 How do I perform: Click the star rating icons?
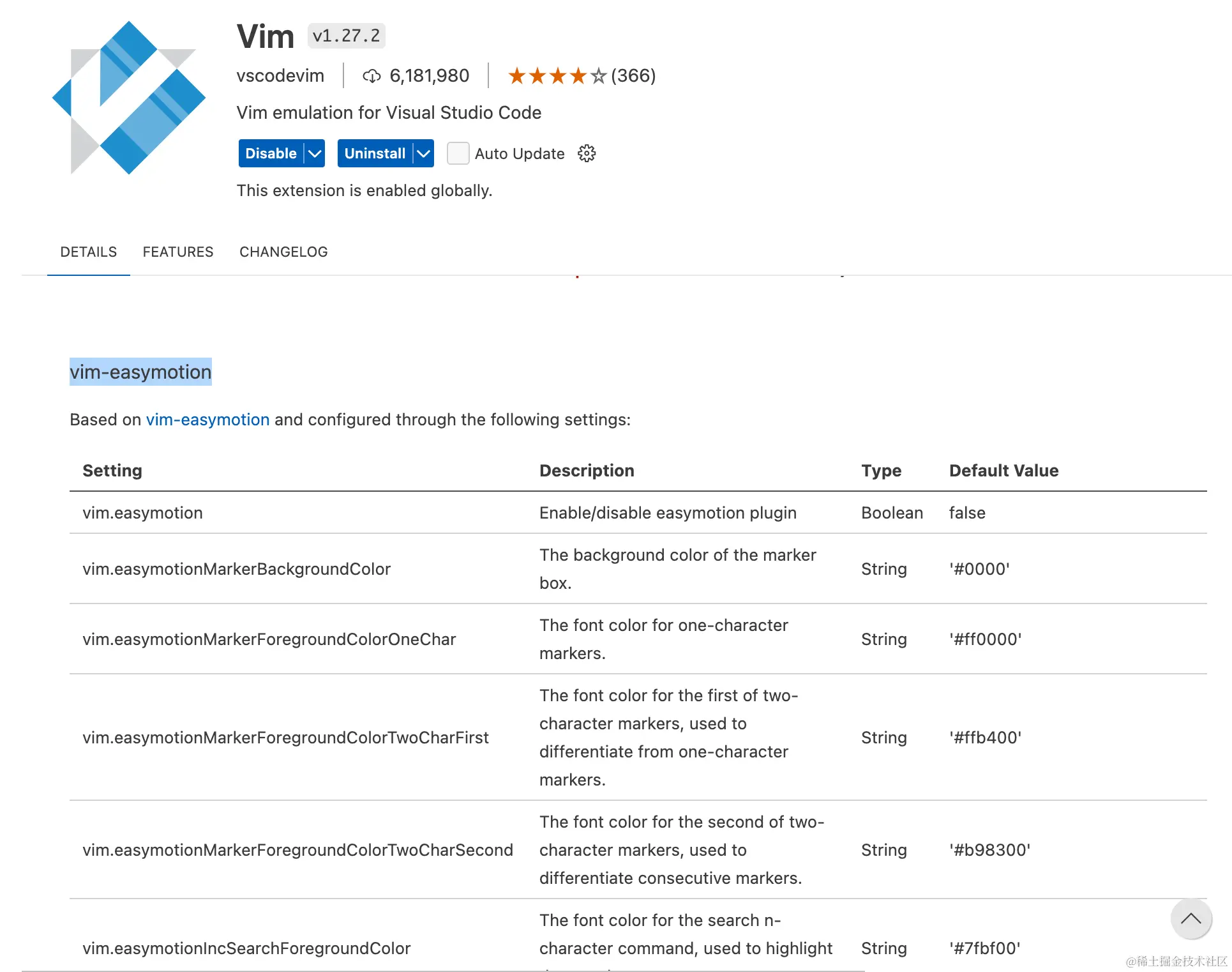click(x=556, y=76)
